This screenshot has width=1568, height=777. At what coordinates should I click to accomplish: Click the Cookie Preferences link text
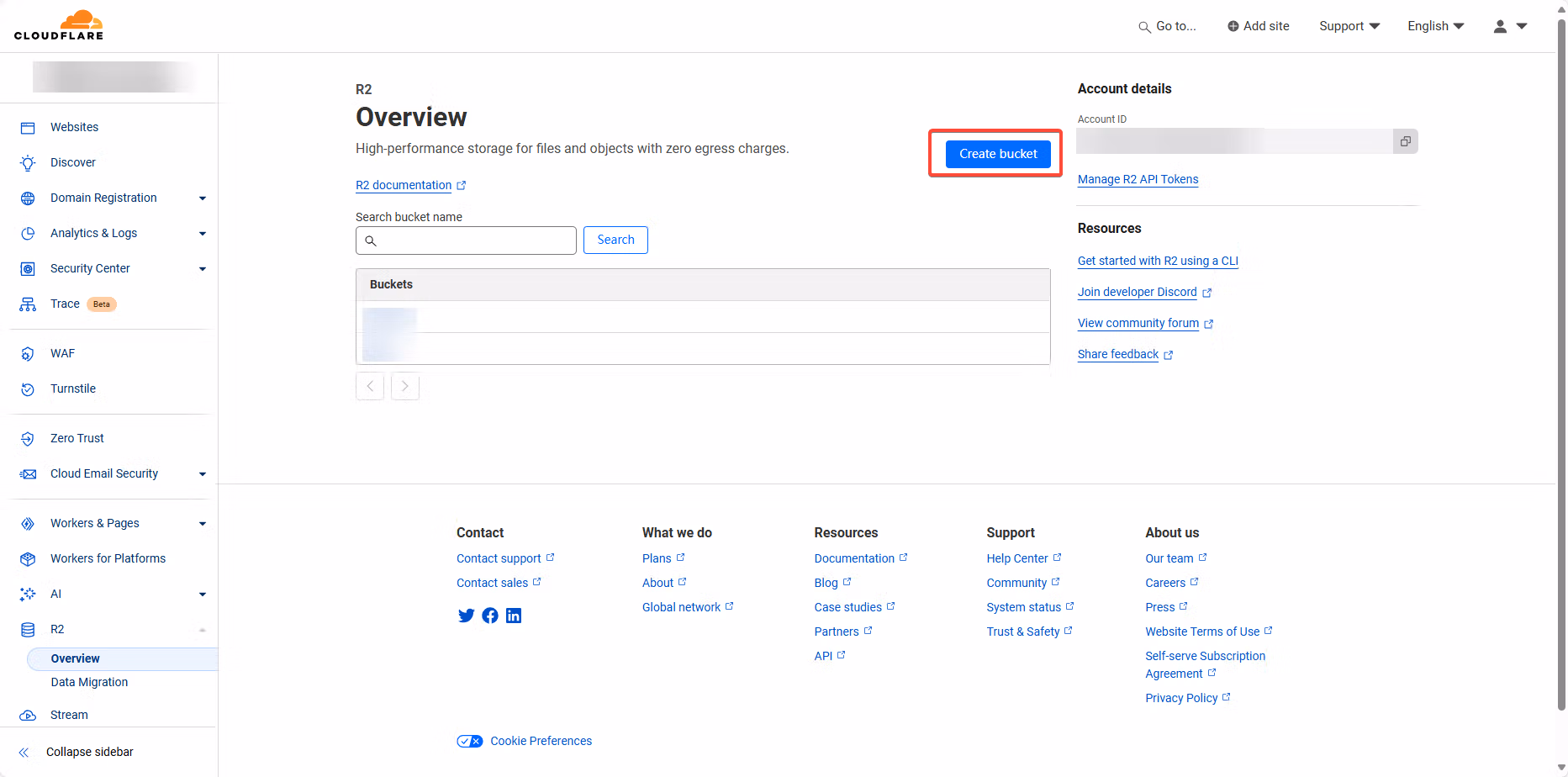tap(541, 741)
